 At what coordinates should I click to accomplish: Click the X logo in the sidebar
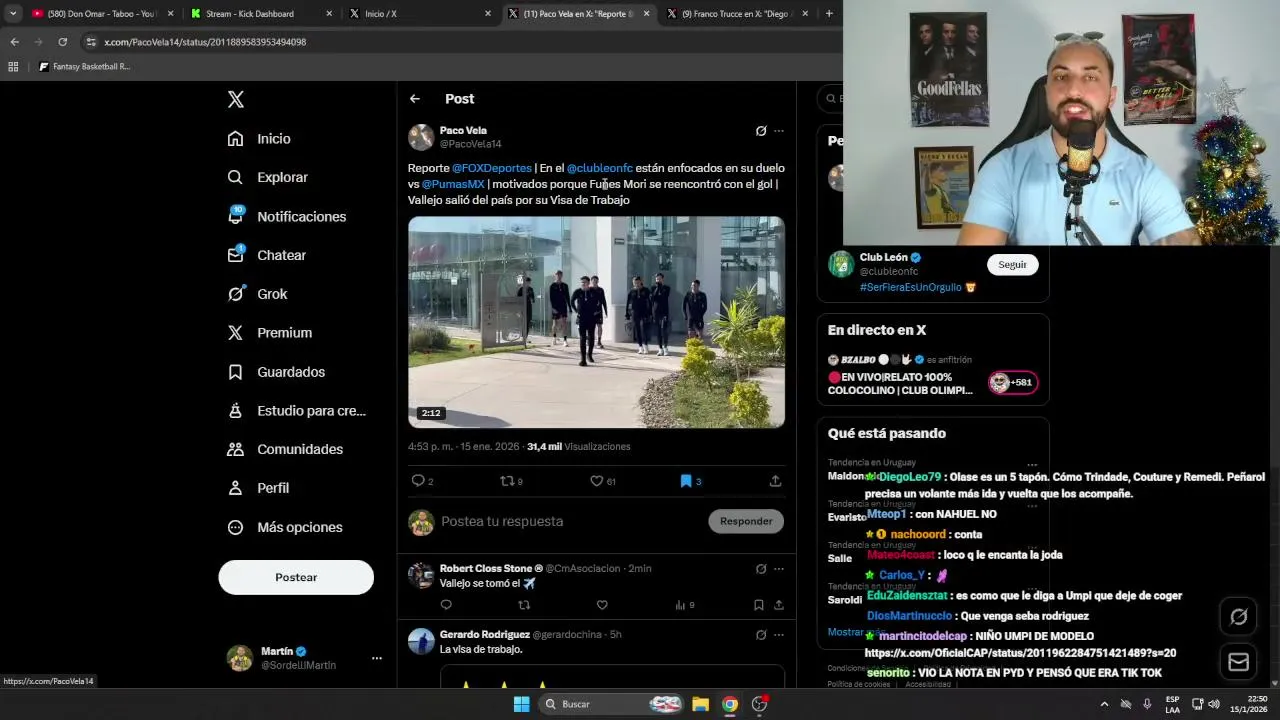pos(236,99)
